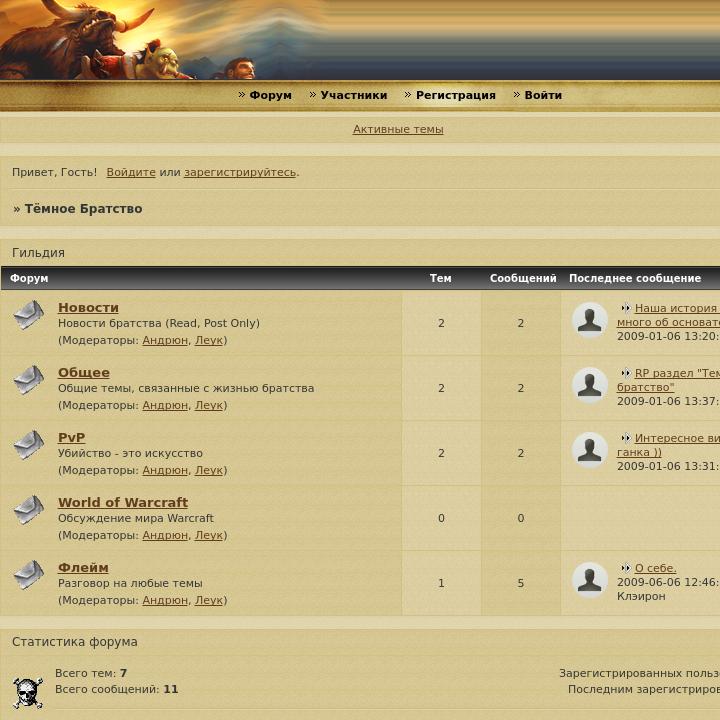
Task: Click the Клэирон author name
Action: (641, 596)
